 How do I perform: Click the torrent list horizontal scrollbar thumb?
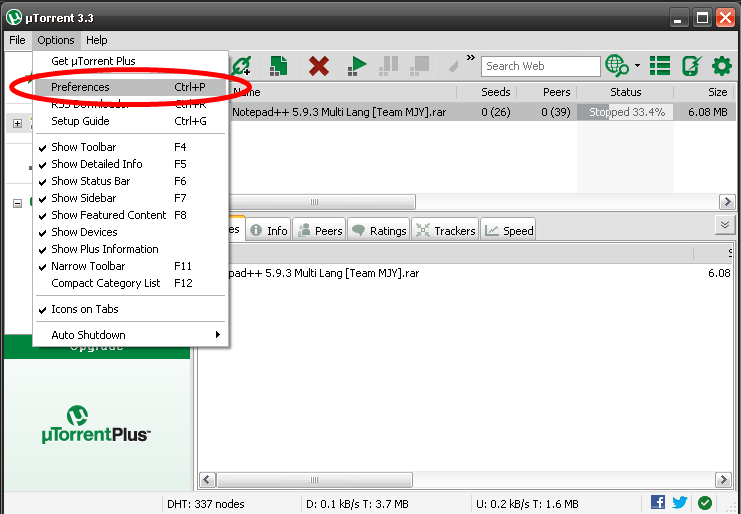321,202
